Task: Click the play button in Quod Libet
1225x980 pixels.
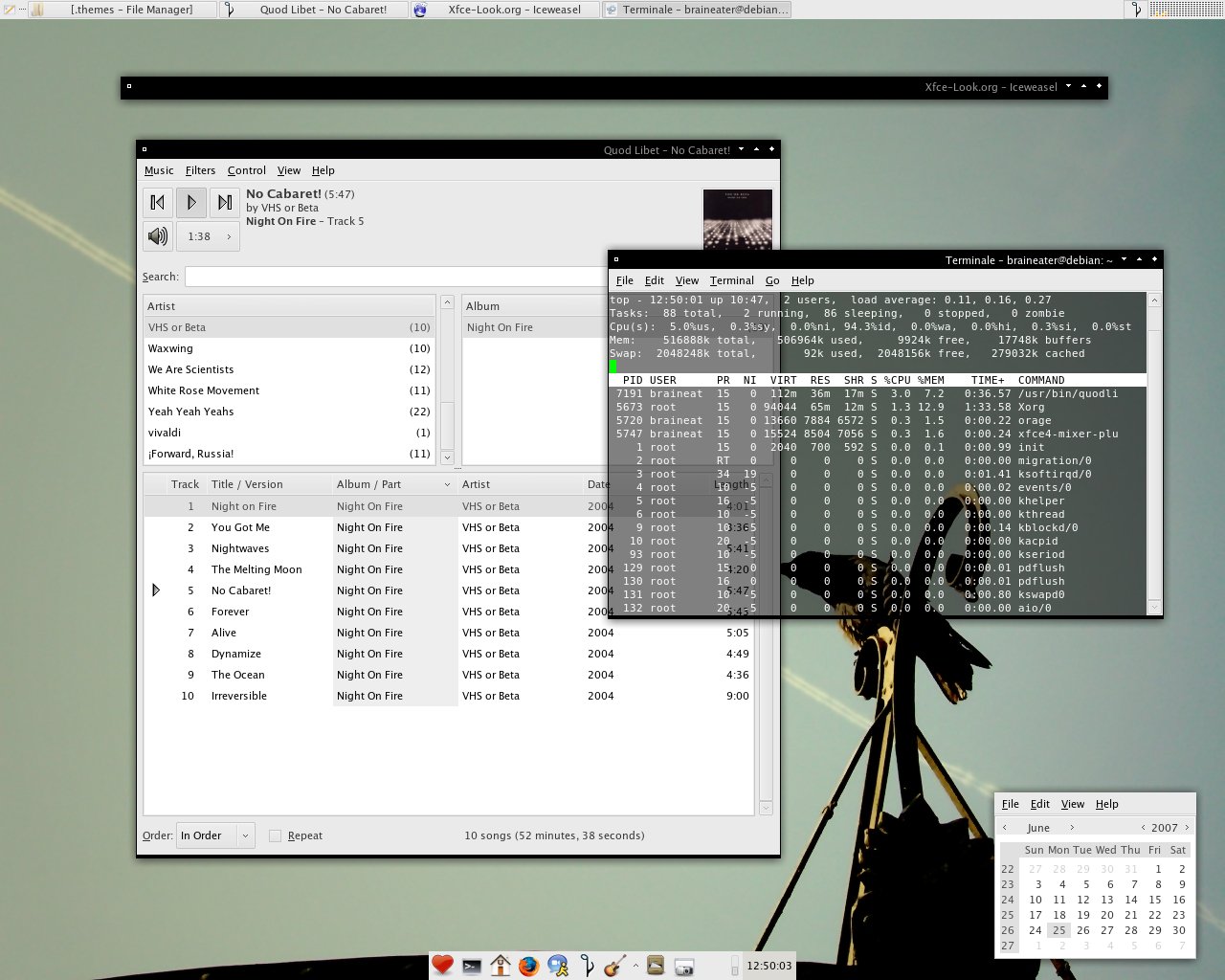Action: (x=191, y=202)
